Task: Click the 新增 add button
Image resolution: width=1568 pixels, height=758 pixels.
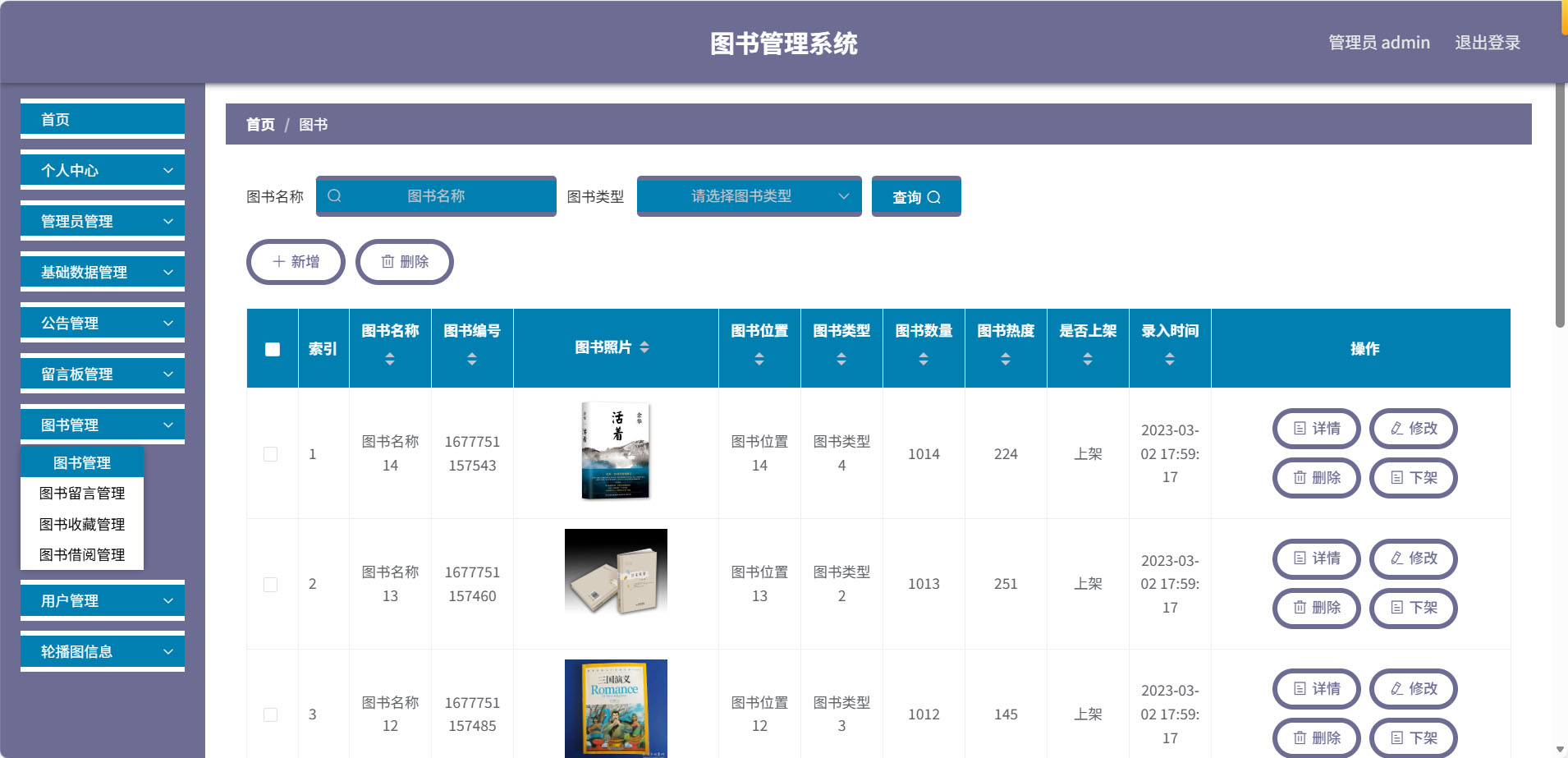Action: tap(296, 262)
